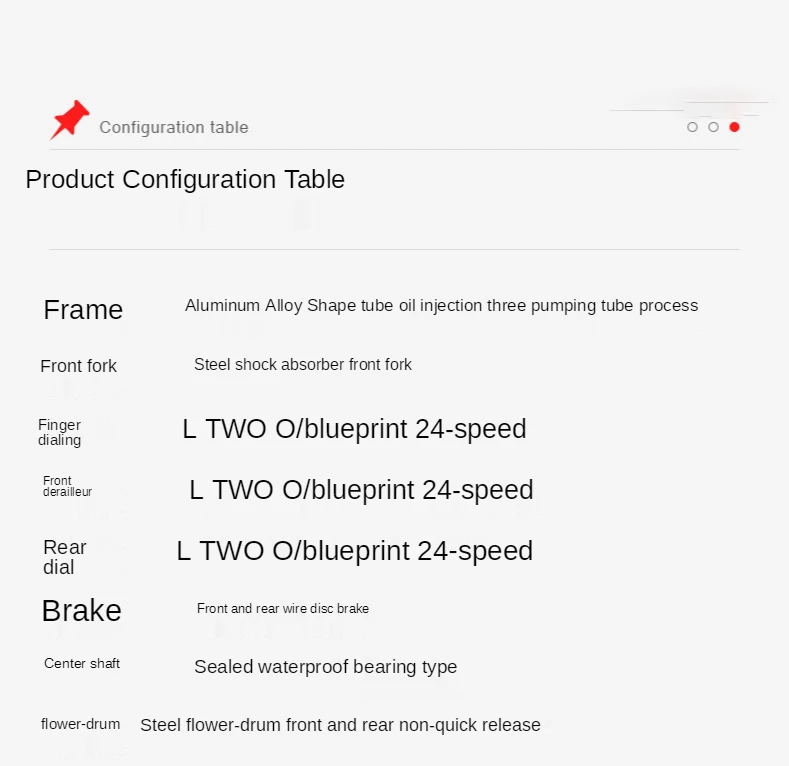Select the 'flower-drum' row label
This screenshot has width=789, height=766.
click(x=80, y=724)
